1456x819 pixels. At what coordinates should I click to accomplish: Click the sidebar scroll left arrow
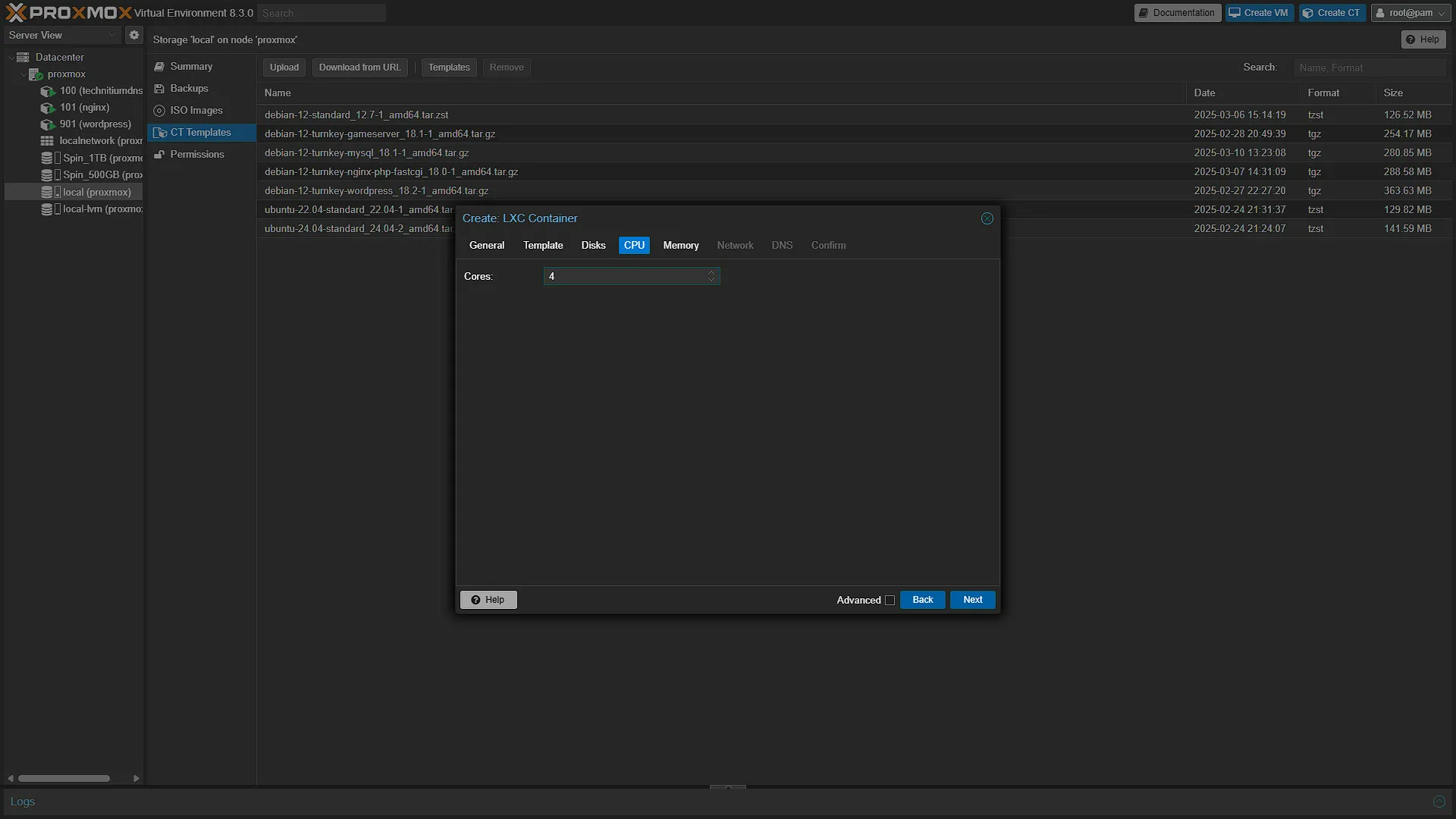pyautogui.click(x=11, y=779)
